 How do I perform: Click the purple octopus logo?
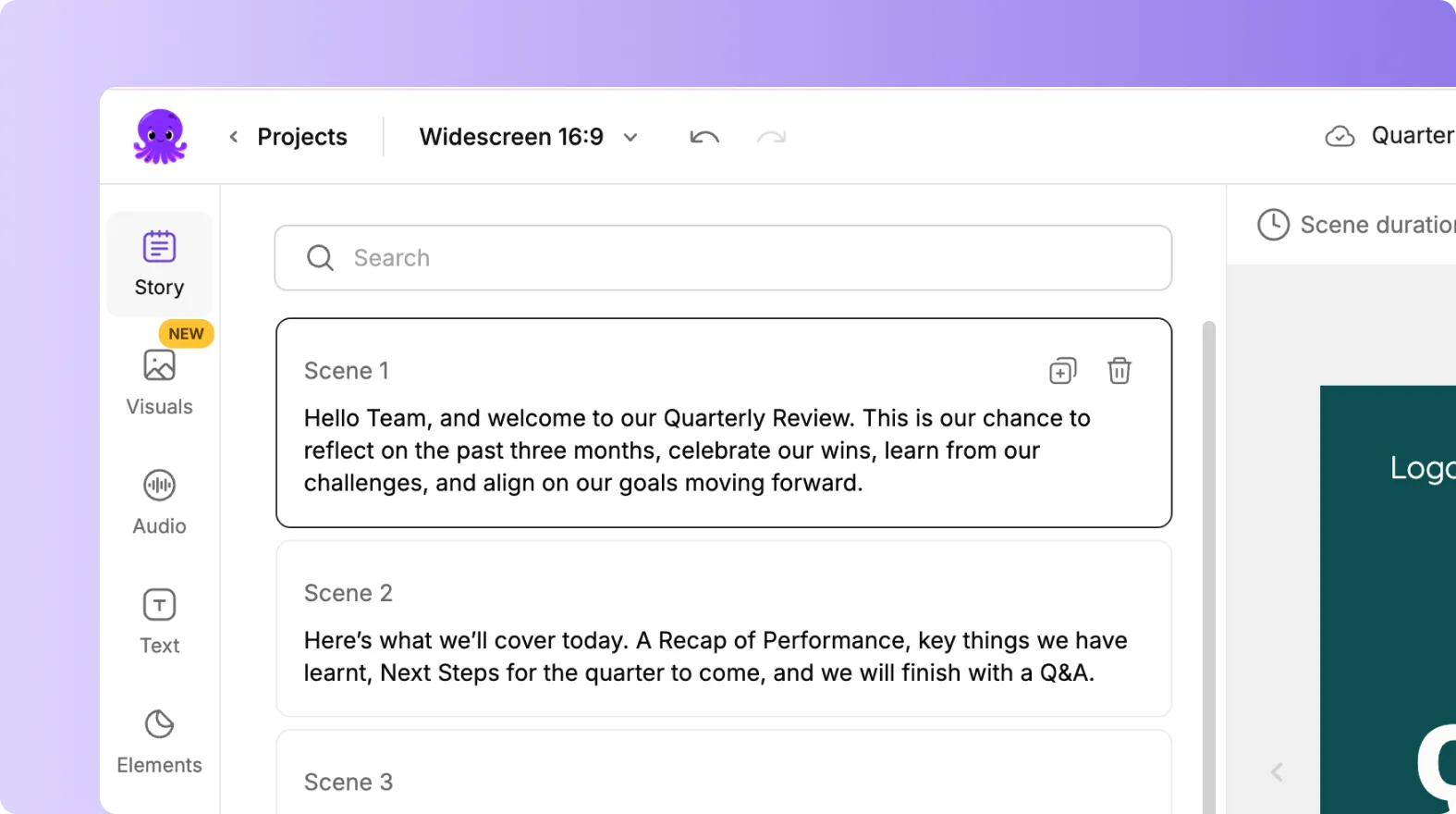(x=160, y=137)
